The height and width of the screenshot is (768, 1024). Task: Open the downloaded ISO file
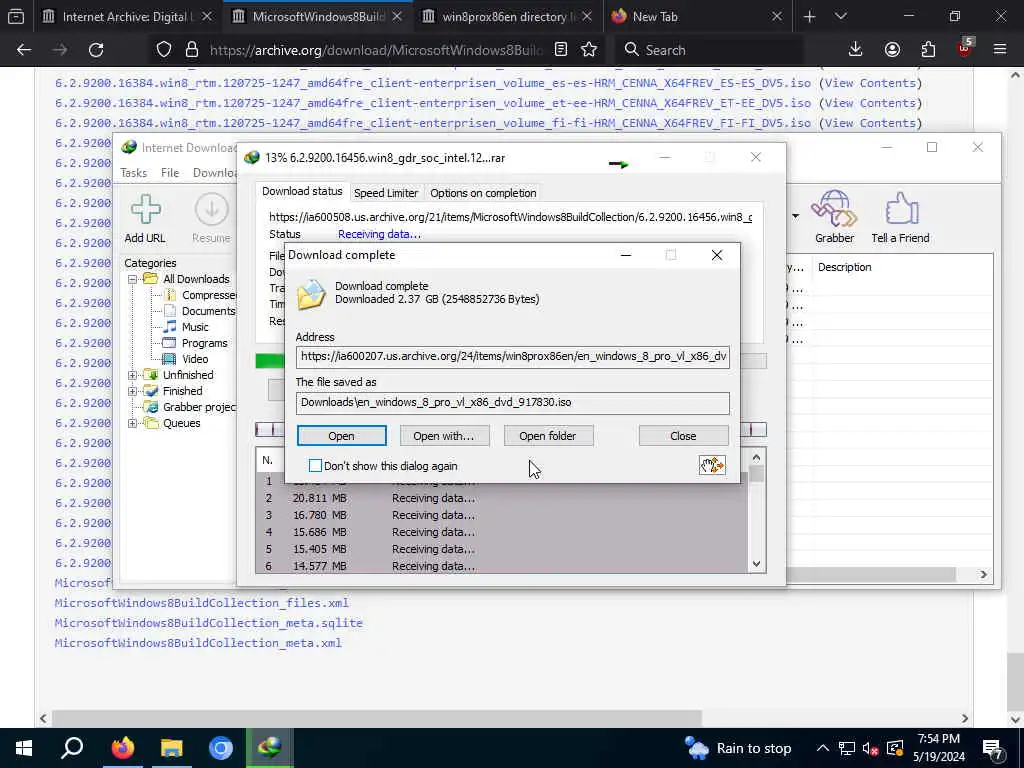(342, 436)
